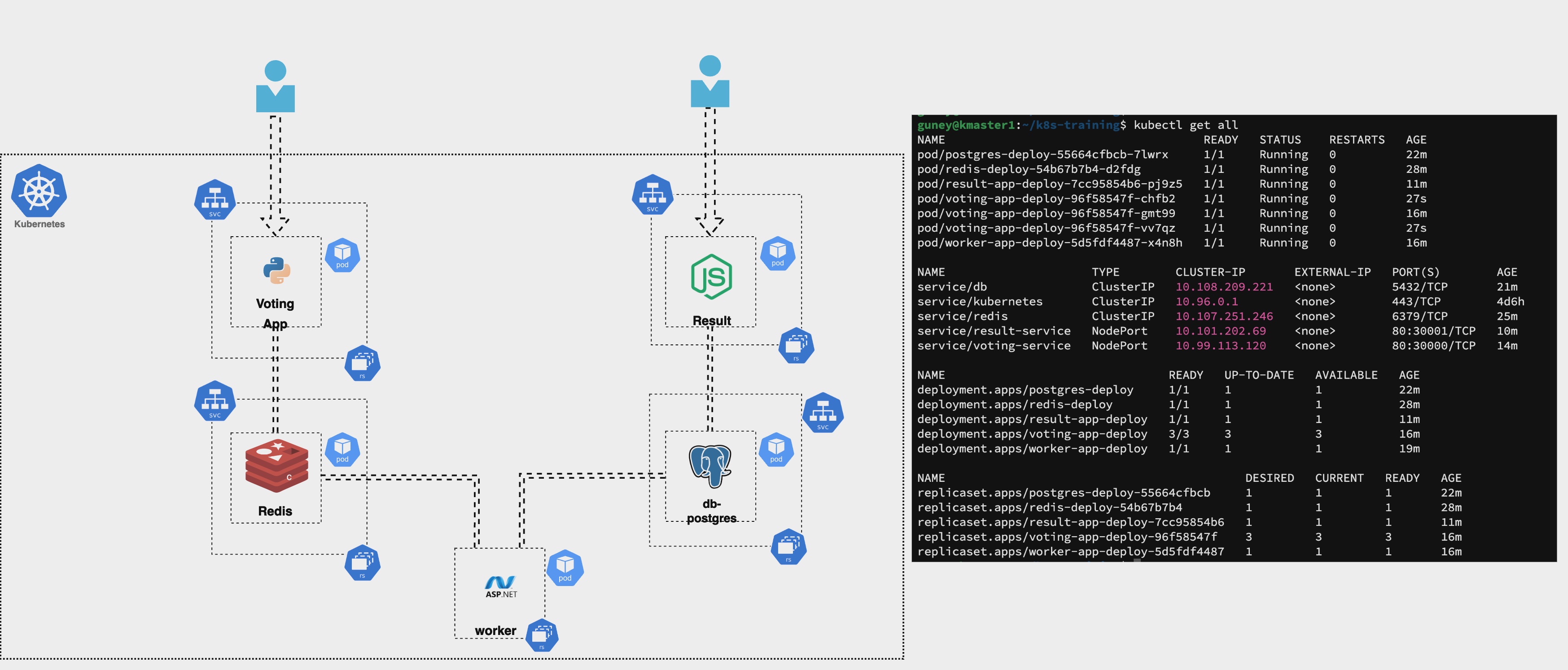This screenshot has height=670, width=1568.
Task: Click the ASP.NET logo in worker box
Action: [501, 587]
